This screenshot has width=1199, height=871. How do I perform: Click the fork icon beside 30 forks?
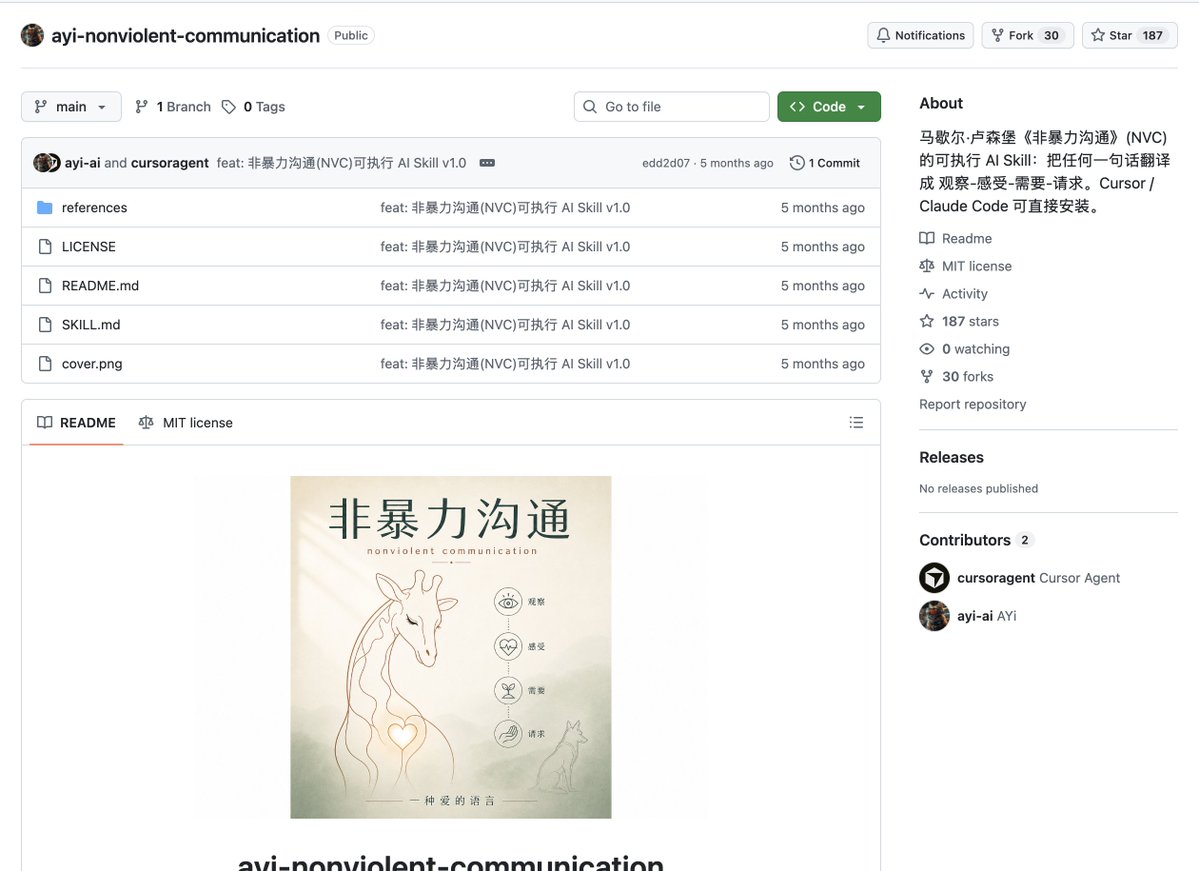(x=927, y=376)
